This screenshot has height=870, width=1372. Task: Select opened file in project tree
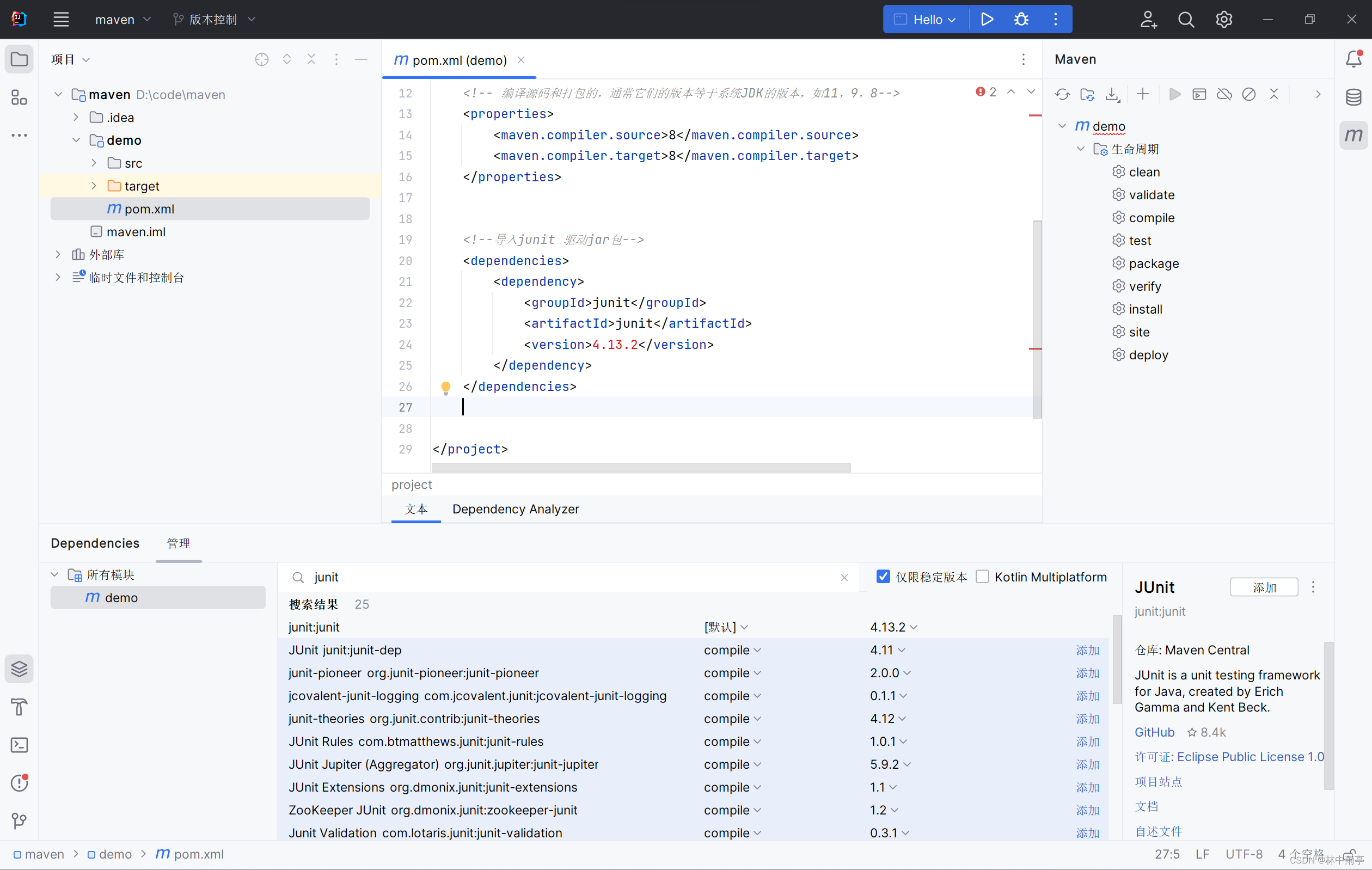pos(261,59)
